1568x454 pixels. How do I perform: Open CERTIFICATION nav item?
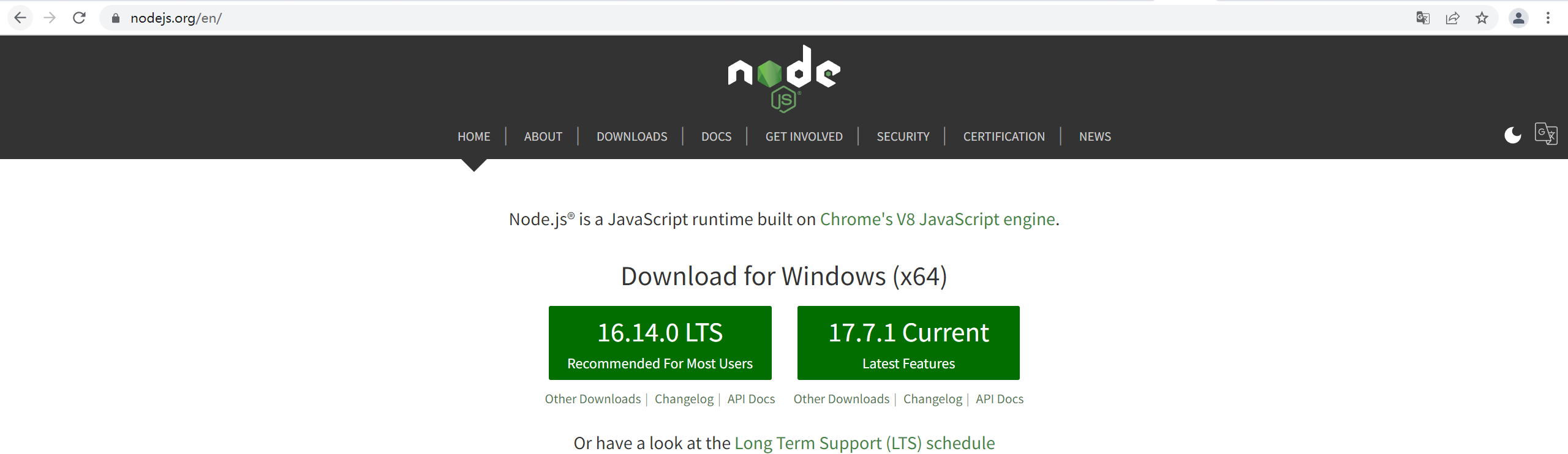tap(1004, 136)
